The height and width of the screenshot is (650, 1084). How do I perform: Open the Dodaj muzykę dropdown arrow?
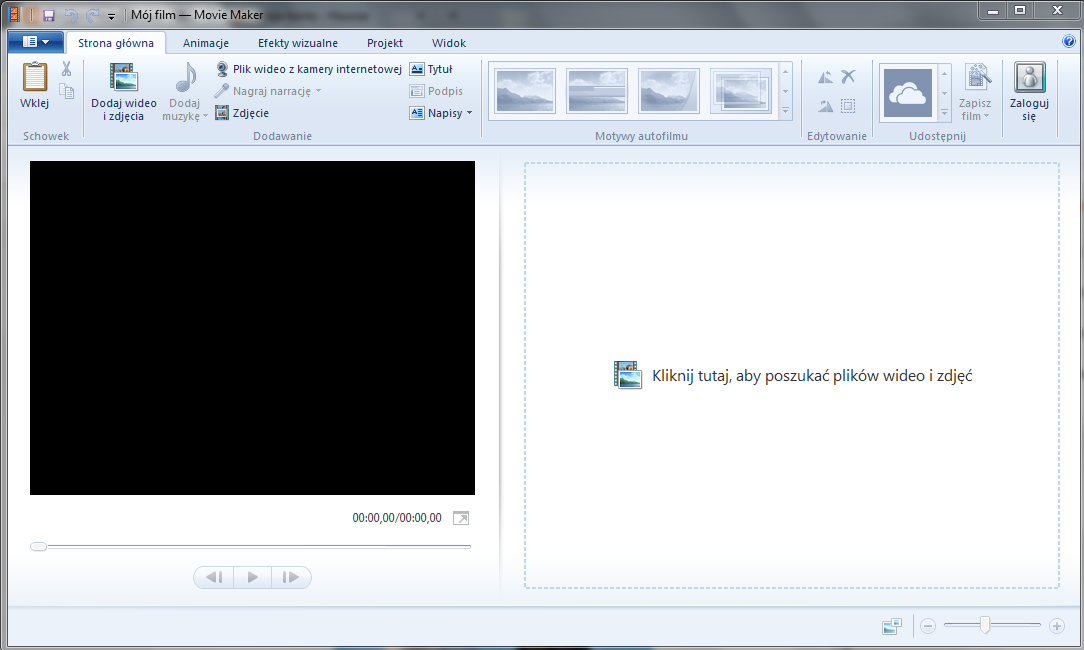click(205, 116)
